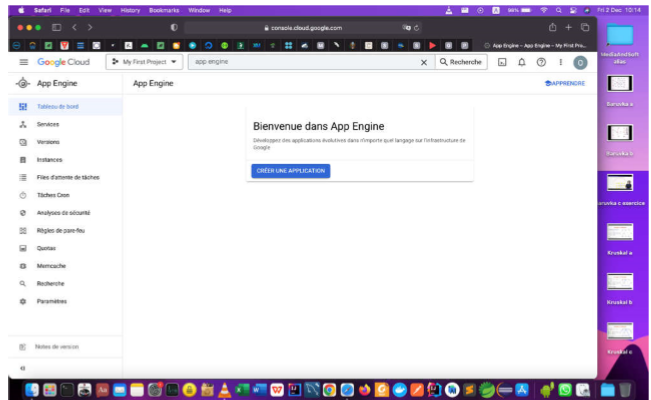Open Launchpad from the Dock

pyautogui.click(x=49, y=390)
